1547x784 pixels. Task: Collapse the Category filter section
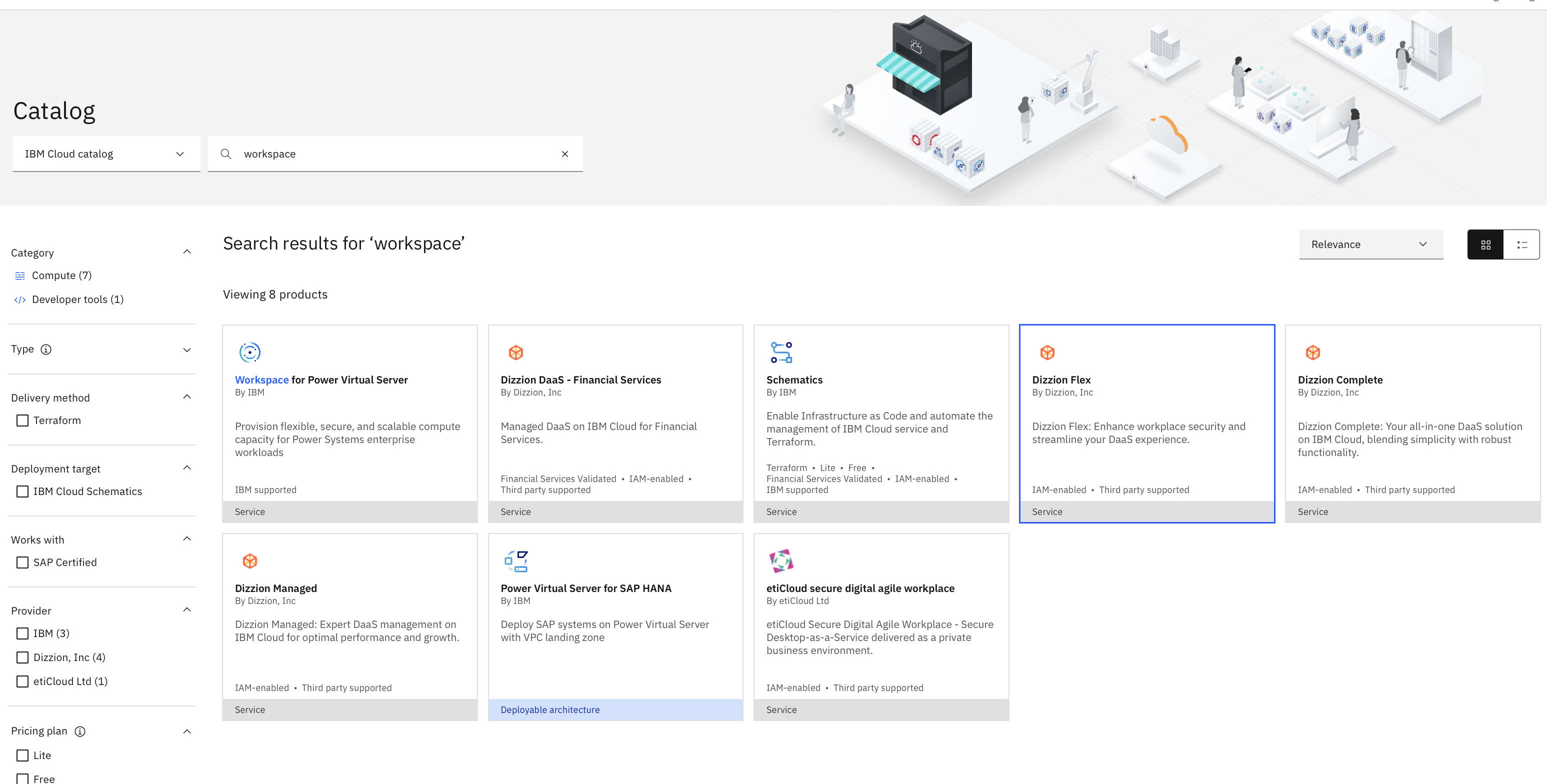[x=187, y=251]
